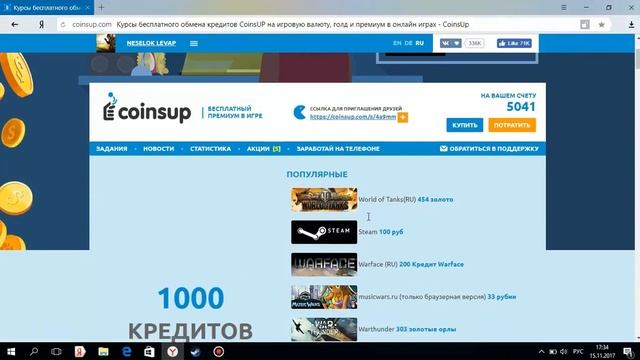Click the Facebook Like 71K button
The width and height of the screenshot is (640, 360).
click(514, 43)
